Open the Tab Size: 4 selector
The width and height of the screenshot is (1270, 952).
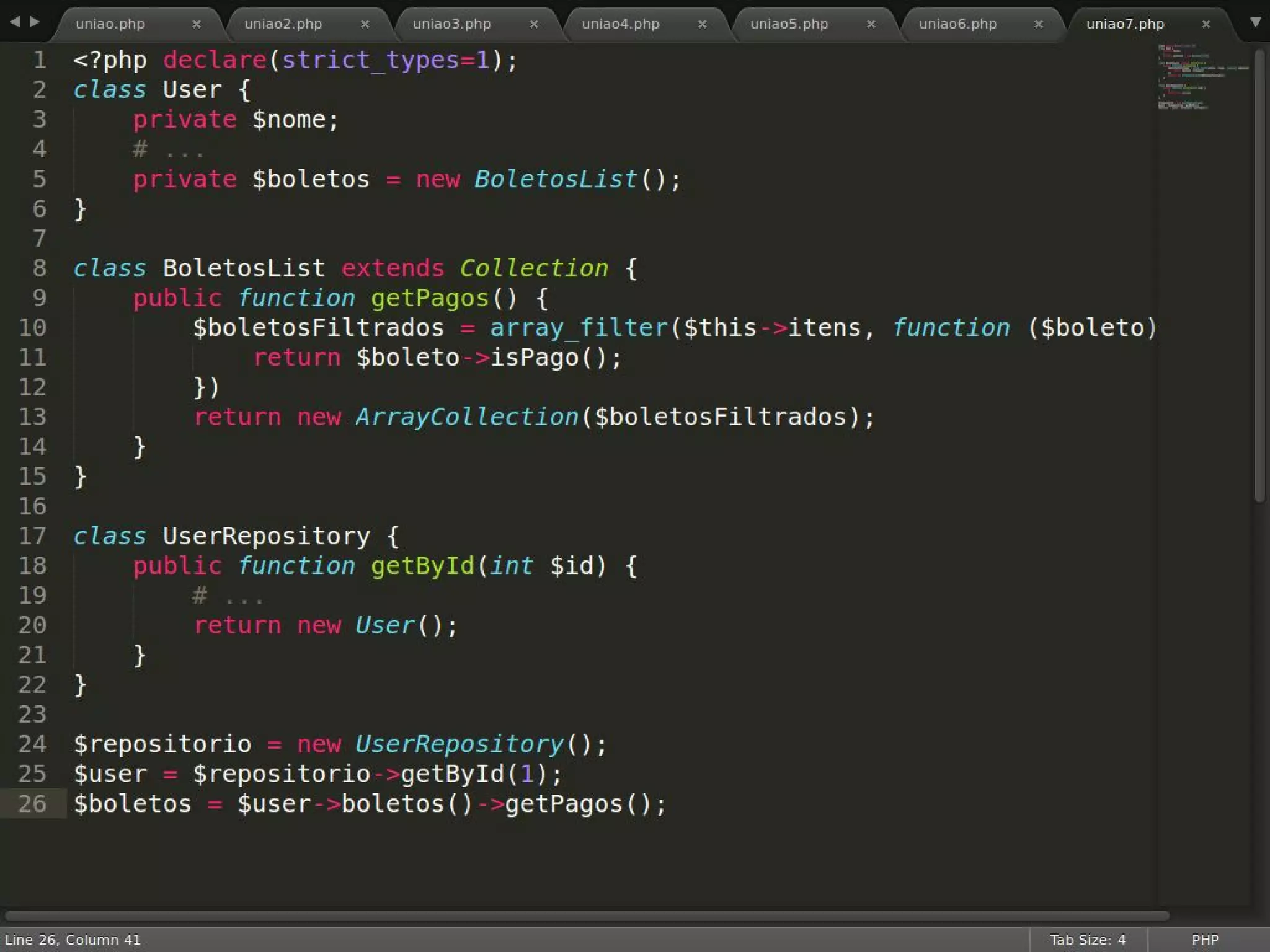click(x=1087, y=940)
